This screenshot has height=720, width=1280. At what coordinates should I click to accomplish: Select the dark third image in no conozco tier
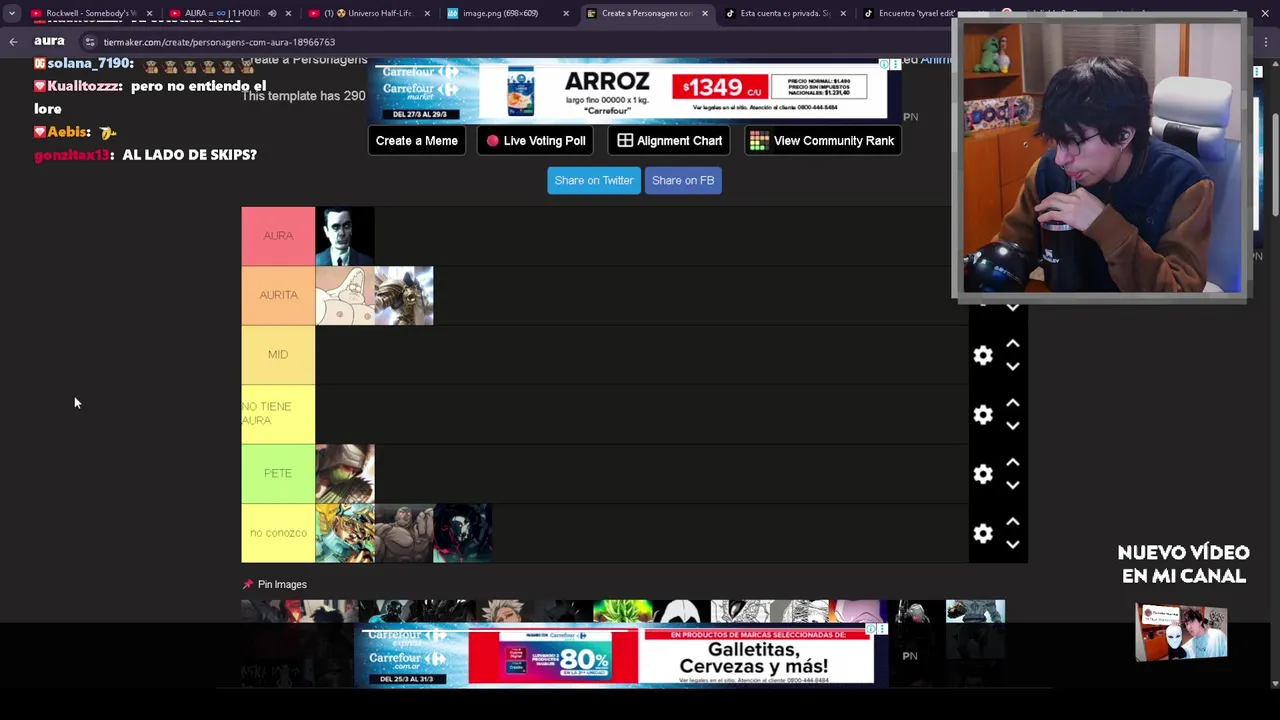pos(463,533)
